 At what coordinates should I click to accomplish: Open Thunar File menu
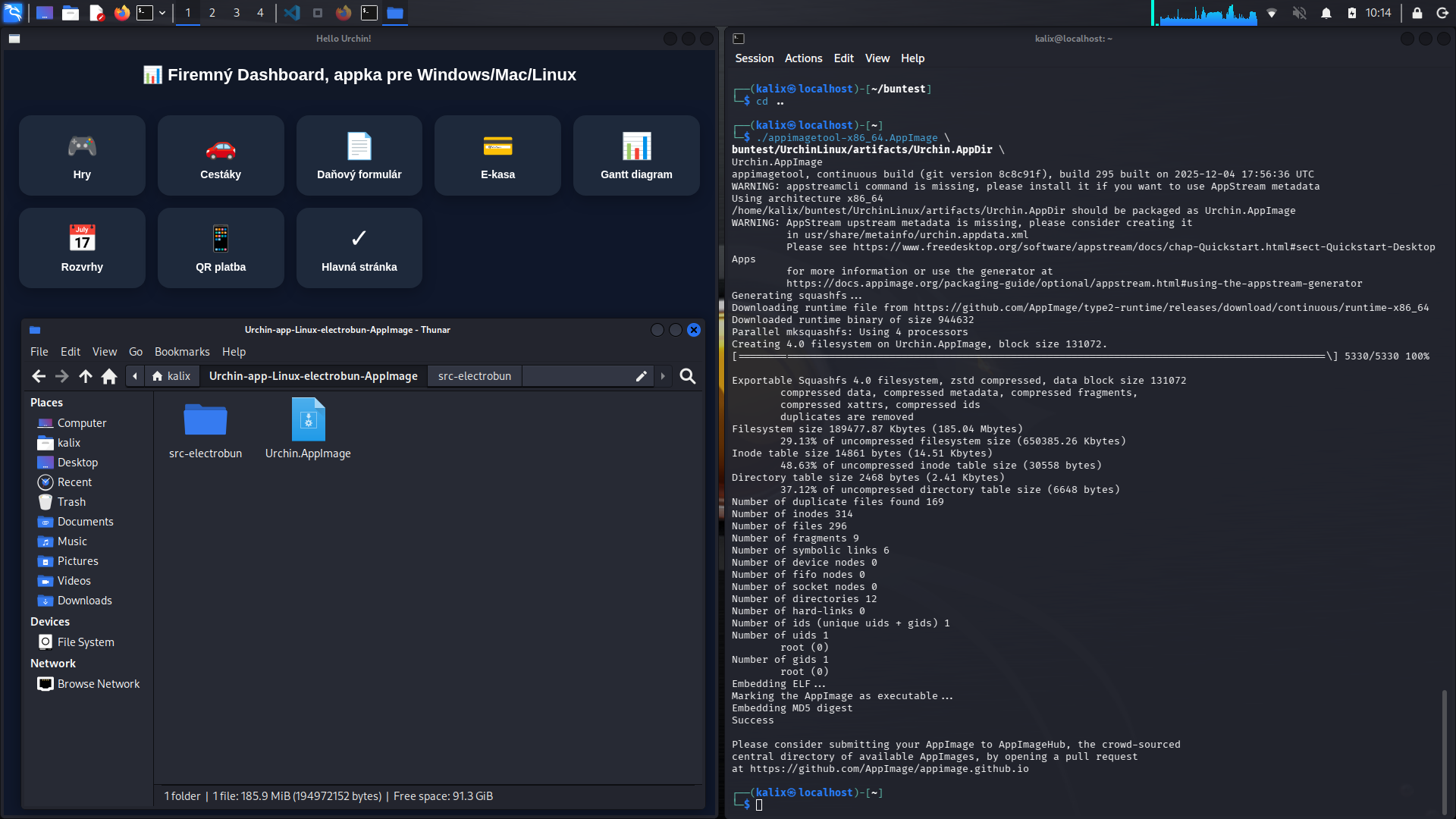(x=39, y=352)
